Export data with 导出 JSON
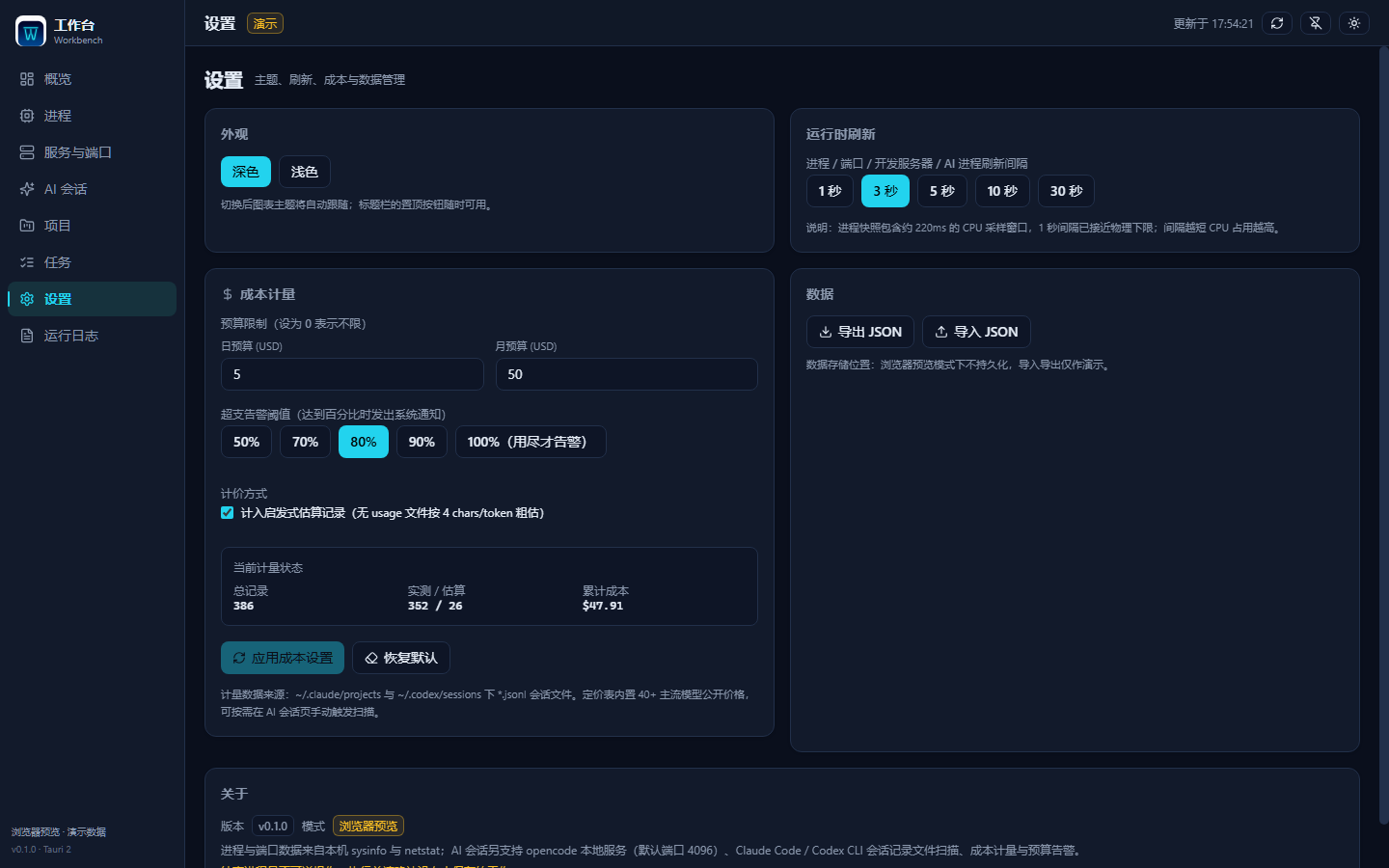This screenshot has height=868, width=1389. tap(860, 332)
